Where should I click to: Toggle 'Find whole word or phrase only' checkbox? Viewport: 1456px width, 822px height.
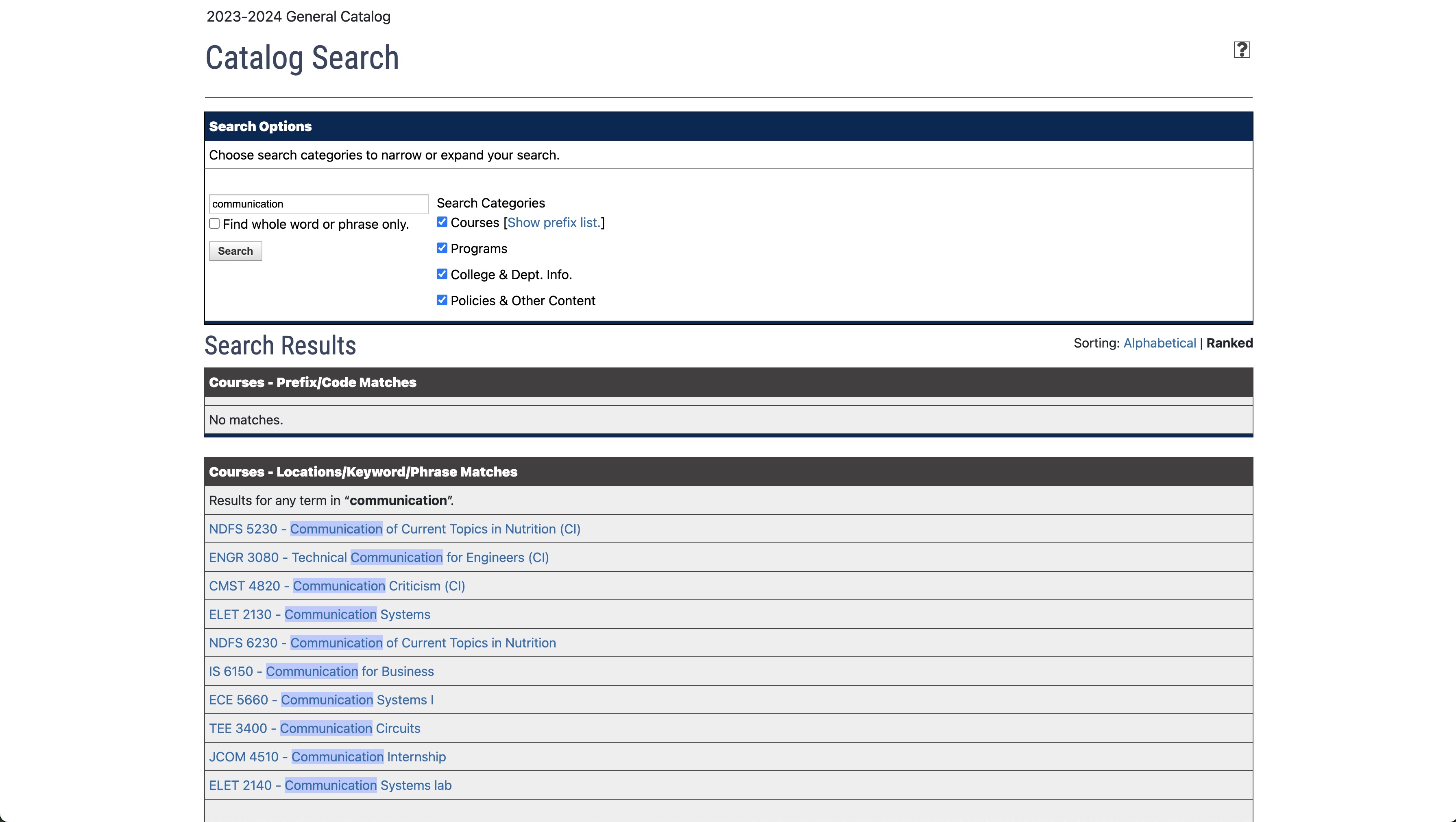(x=214, y=223)
